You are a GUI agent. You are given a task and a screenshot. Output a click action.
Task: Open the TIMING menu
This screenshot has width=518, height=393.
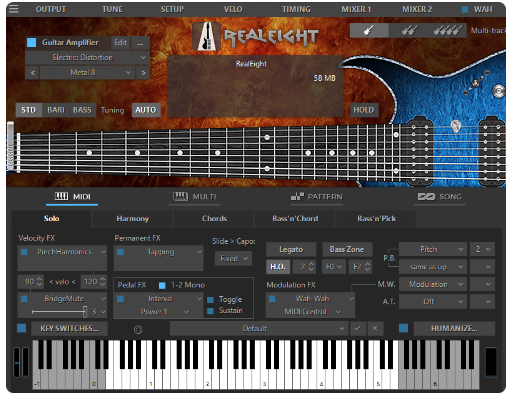coord(296,9)
